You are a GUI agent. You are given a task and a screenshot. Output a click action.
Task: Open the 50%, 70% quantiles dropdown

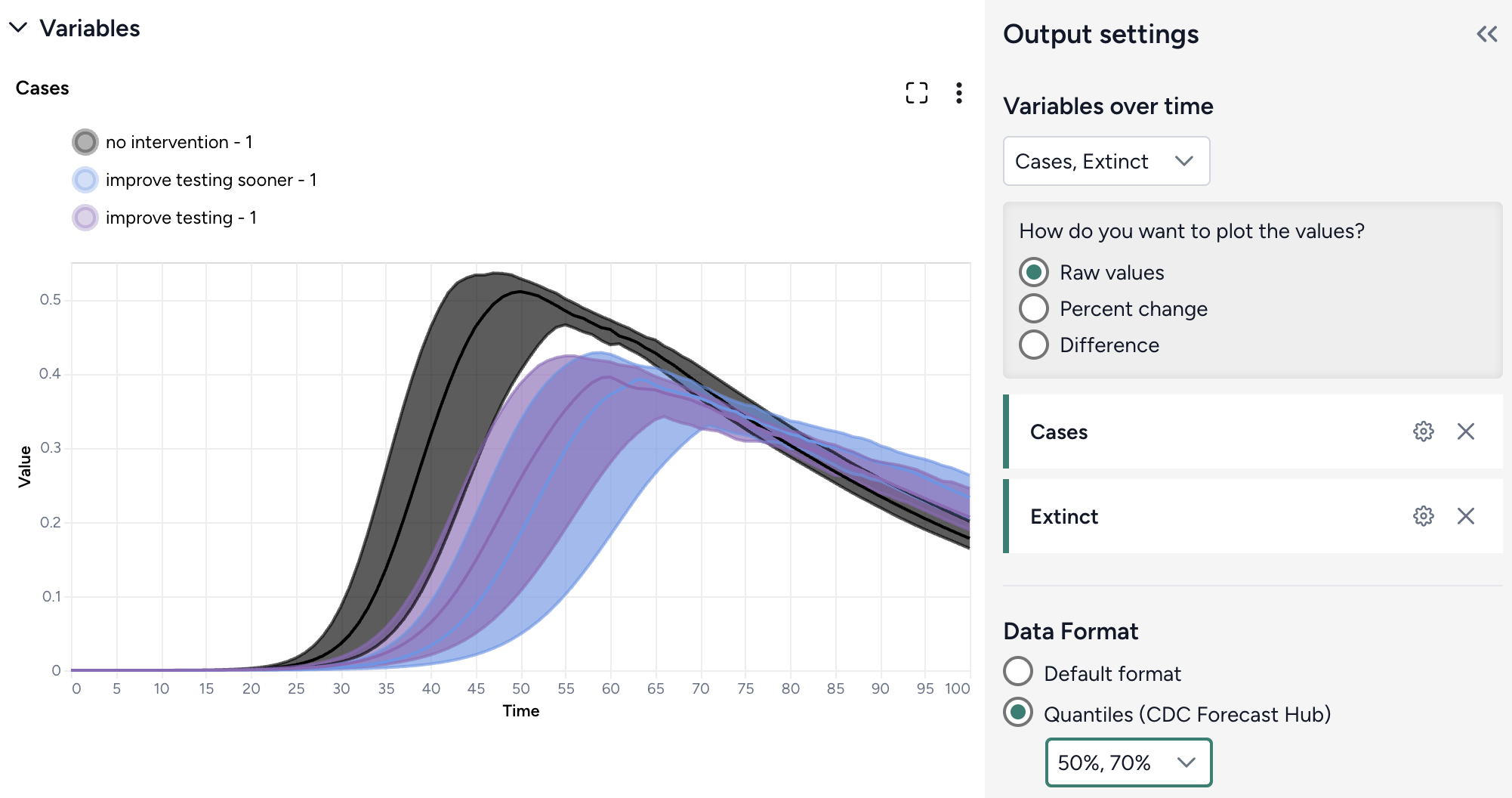pyautogui.click(x=1128, y=762)
